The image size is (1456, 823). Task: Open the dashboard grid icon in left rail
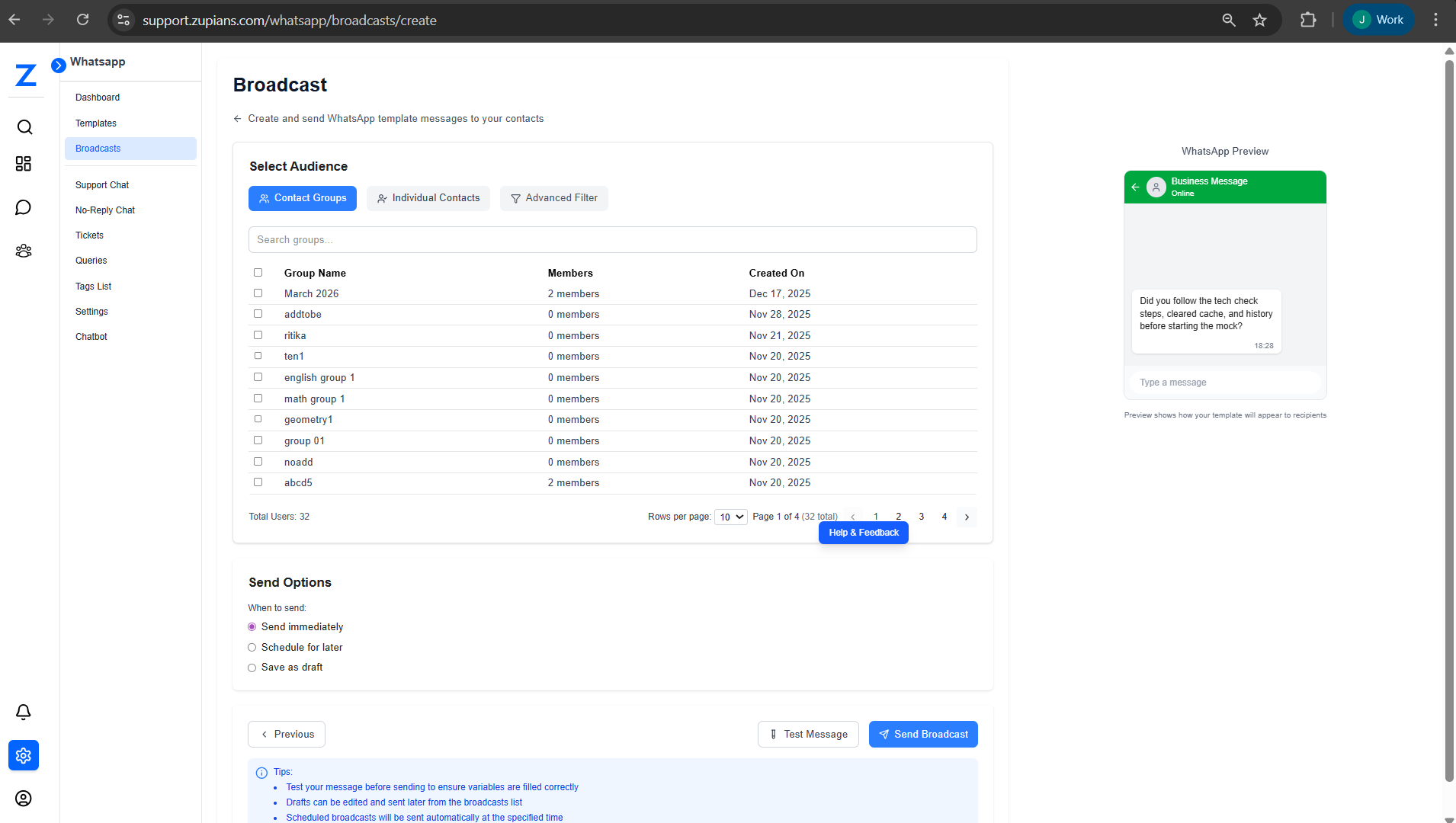pos(24,164)
